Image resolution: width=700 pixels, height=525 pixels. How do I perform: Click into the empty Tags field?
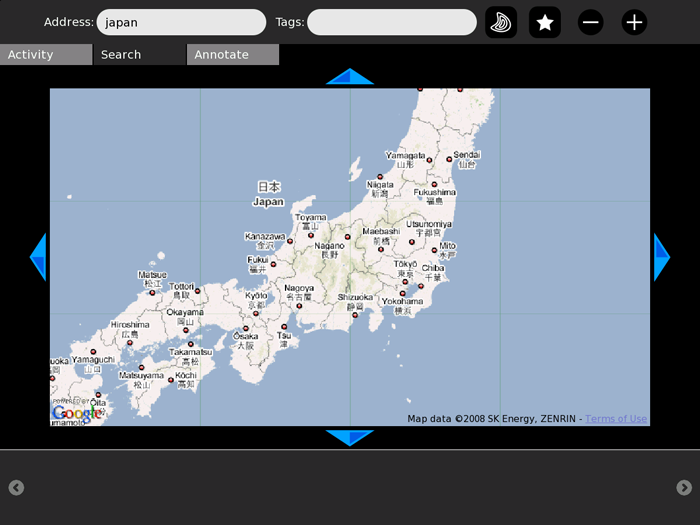pyautogui.click(x=391, y=22)
